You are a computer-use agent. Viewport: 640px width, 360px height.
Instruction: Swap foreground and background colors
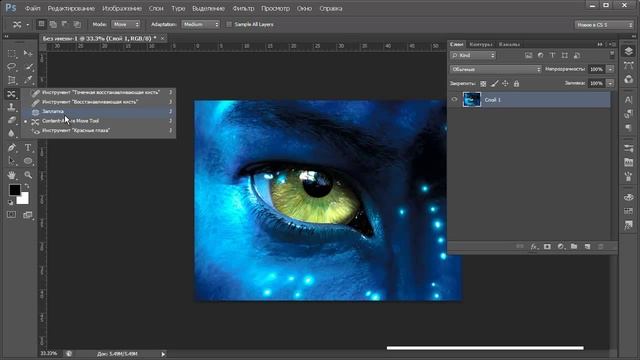[x=27, y=186]
